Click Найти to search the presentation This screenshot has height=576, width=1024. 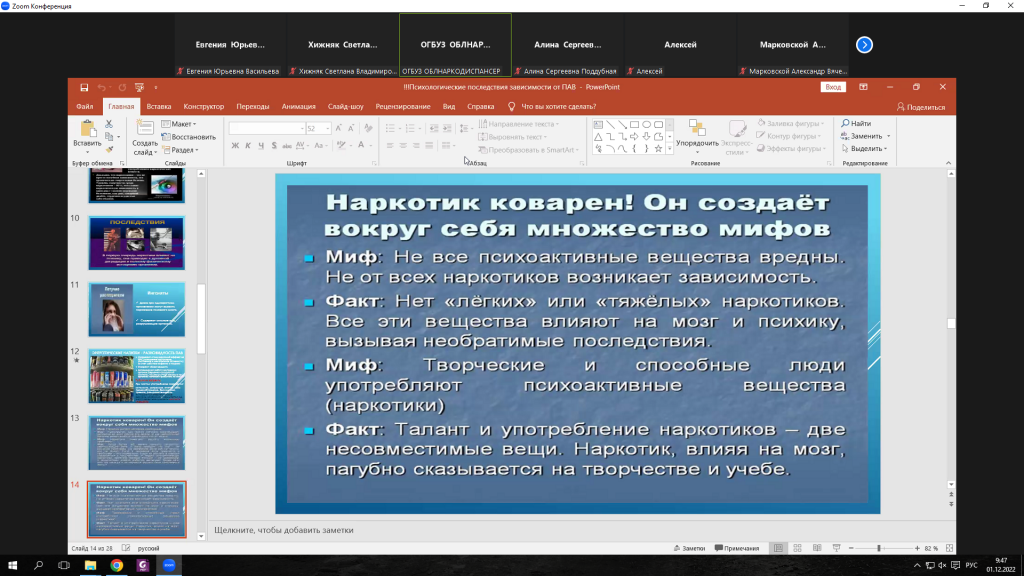pyautogui.click(x=856, y=123)
